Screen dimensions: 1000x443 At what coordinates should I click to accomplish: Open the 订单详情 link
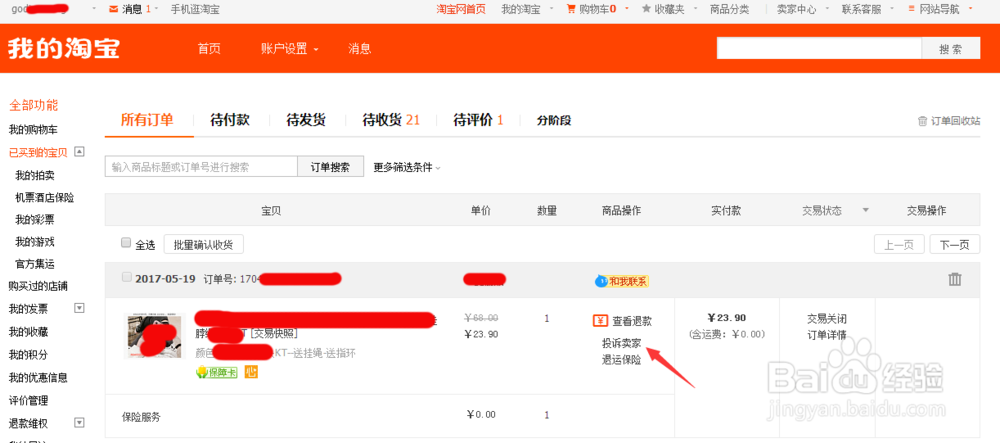(827, 335)
